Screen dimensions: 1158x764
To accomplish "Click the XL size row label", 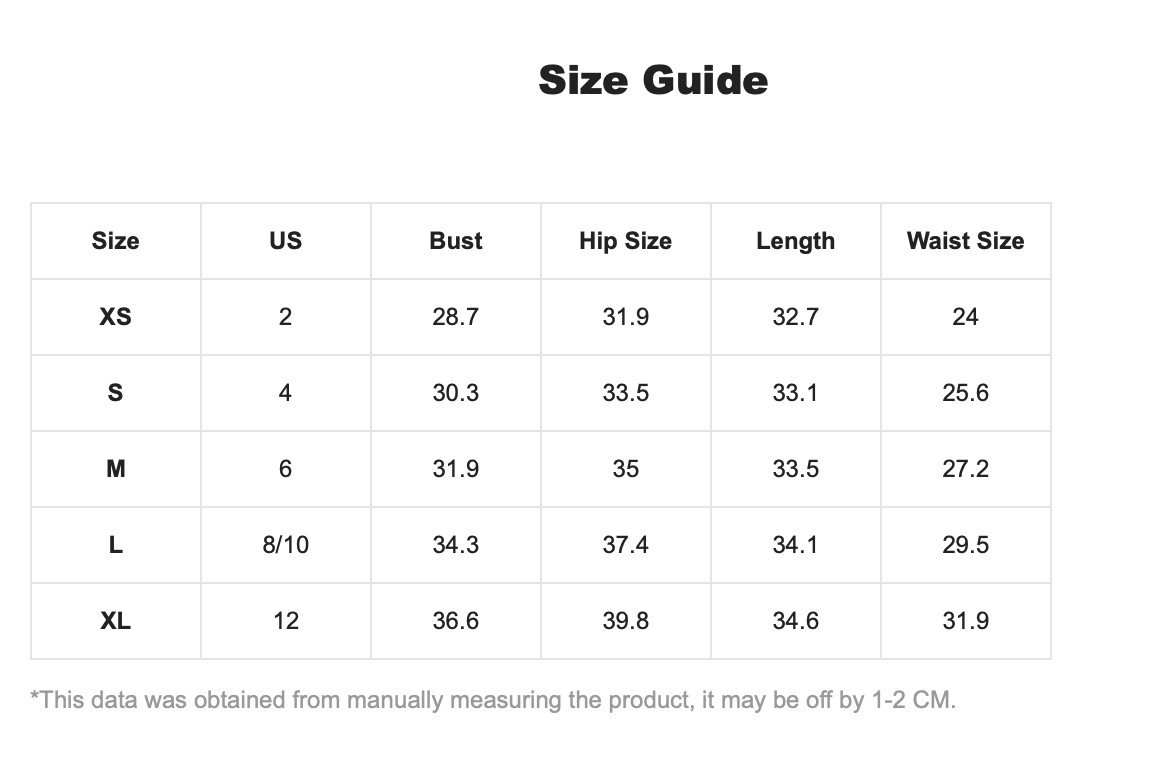I will click(115, 621).
